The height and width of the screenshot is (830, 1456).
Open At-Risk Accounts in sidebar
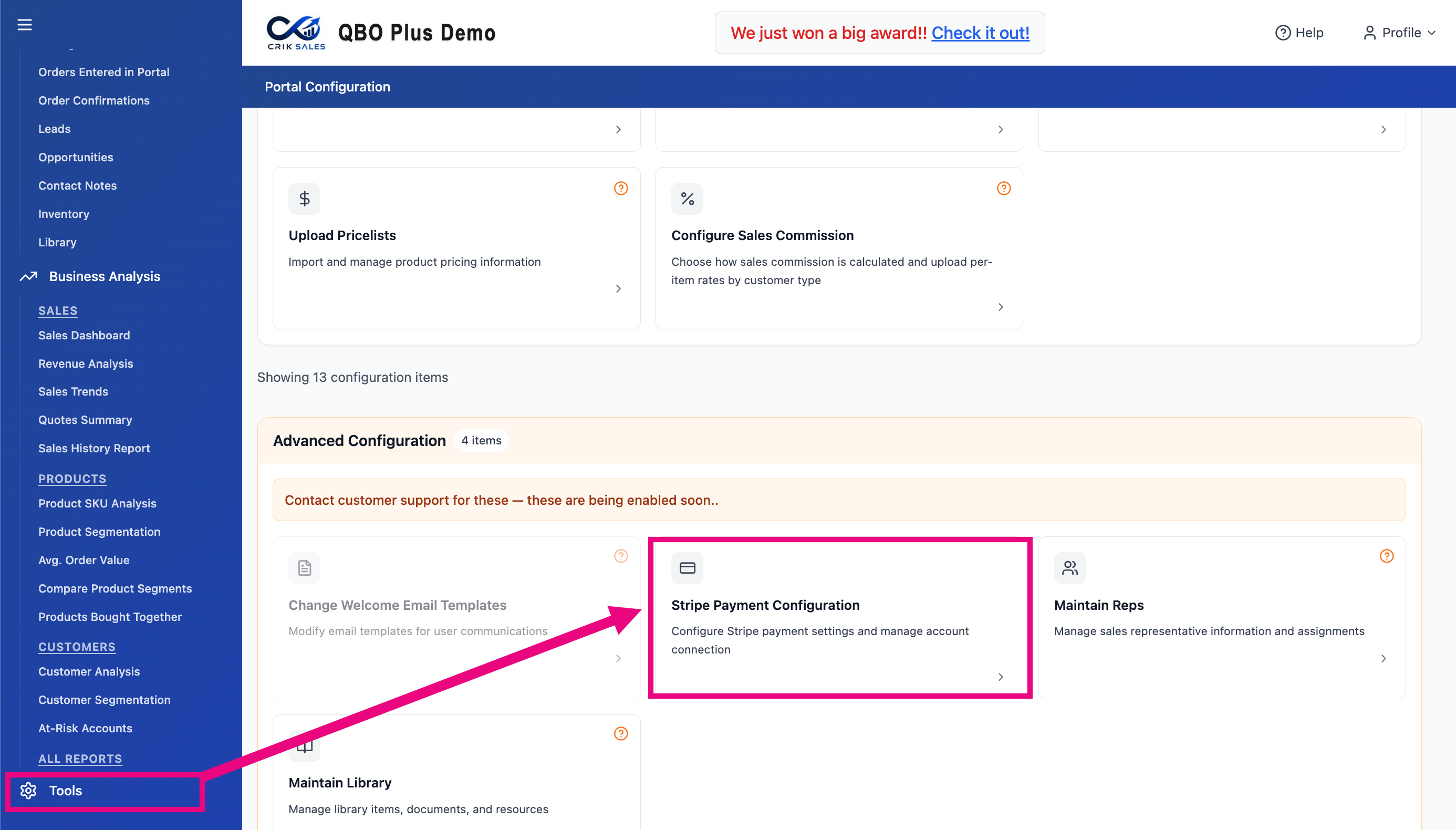coord(85,729)
